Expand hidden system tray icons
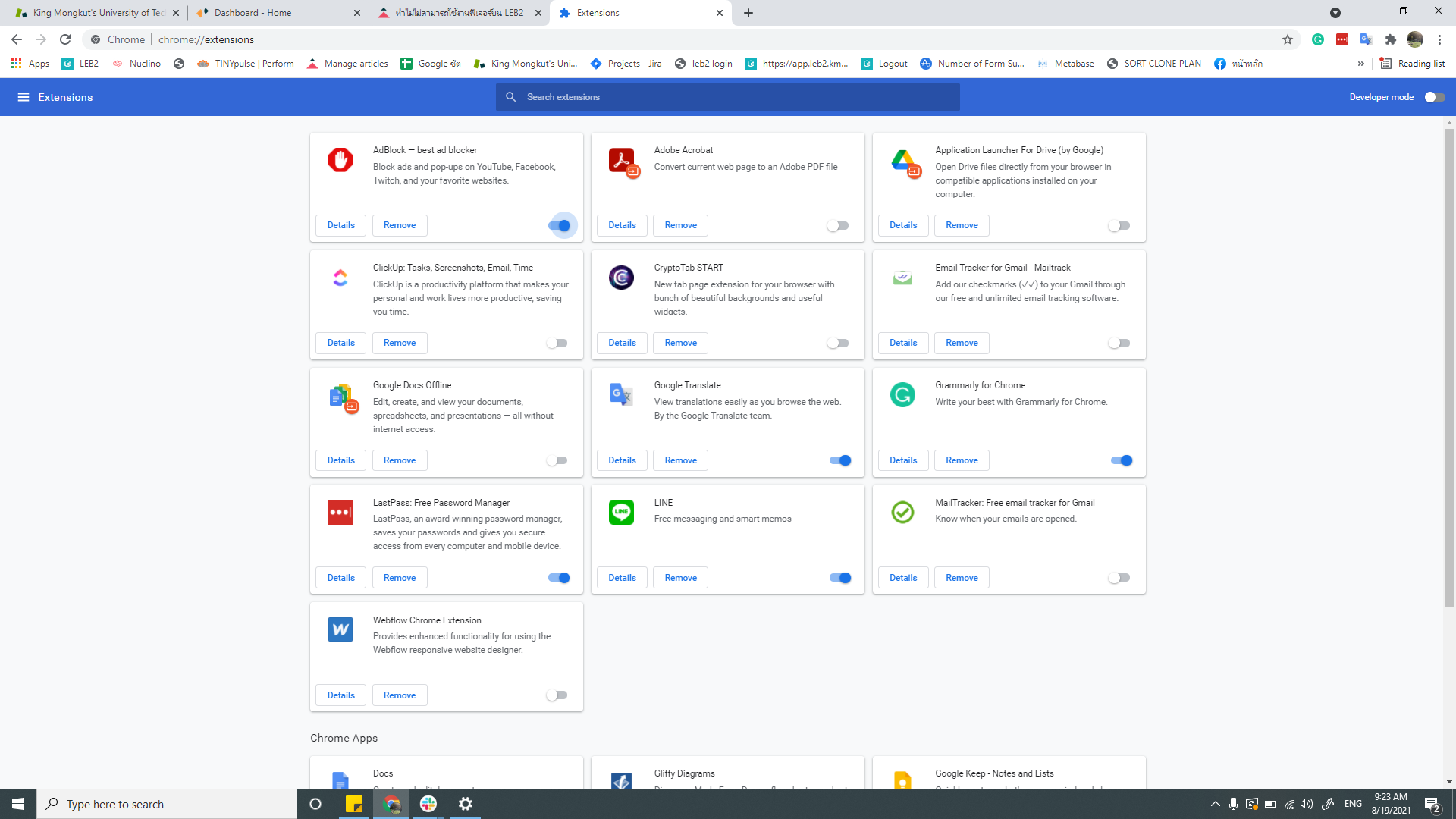 click(1216, 804)
